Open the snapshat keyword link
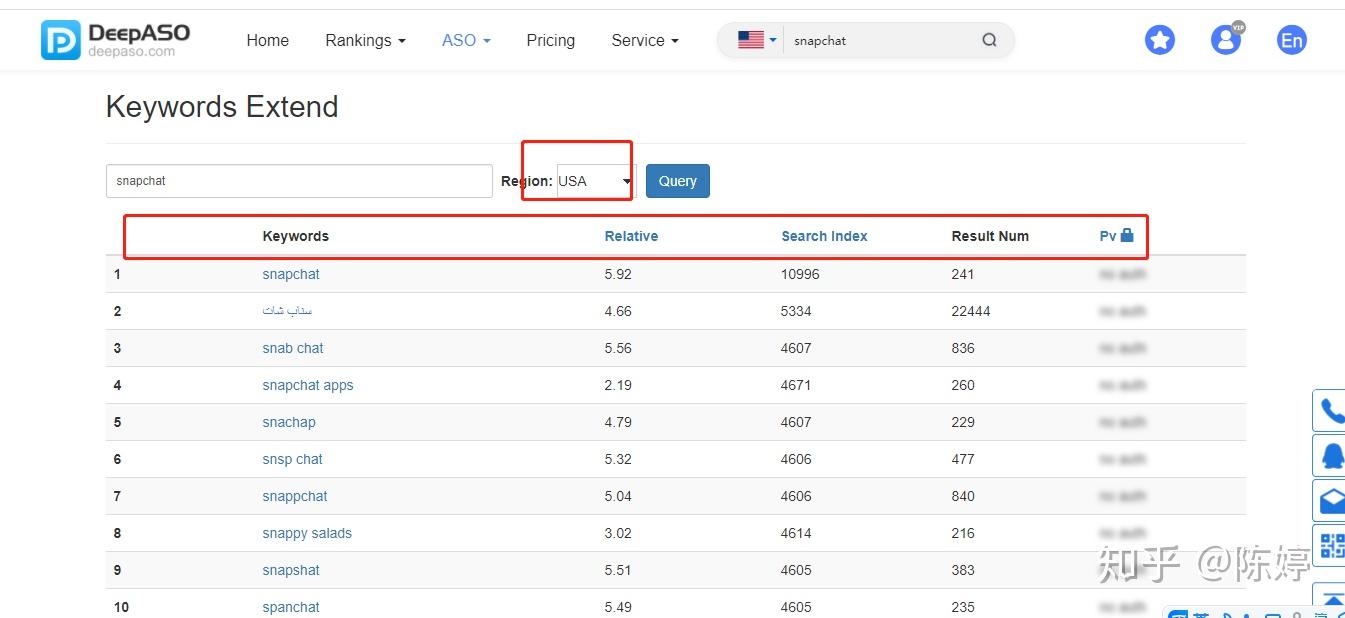Image resolution: width=1345 pixels, height=618 pixels. pos(291,570)
